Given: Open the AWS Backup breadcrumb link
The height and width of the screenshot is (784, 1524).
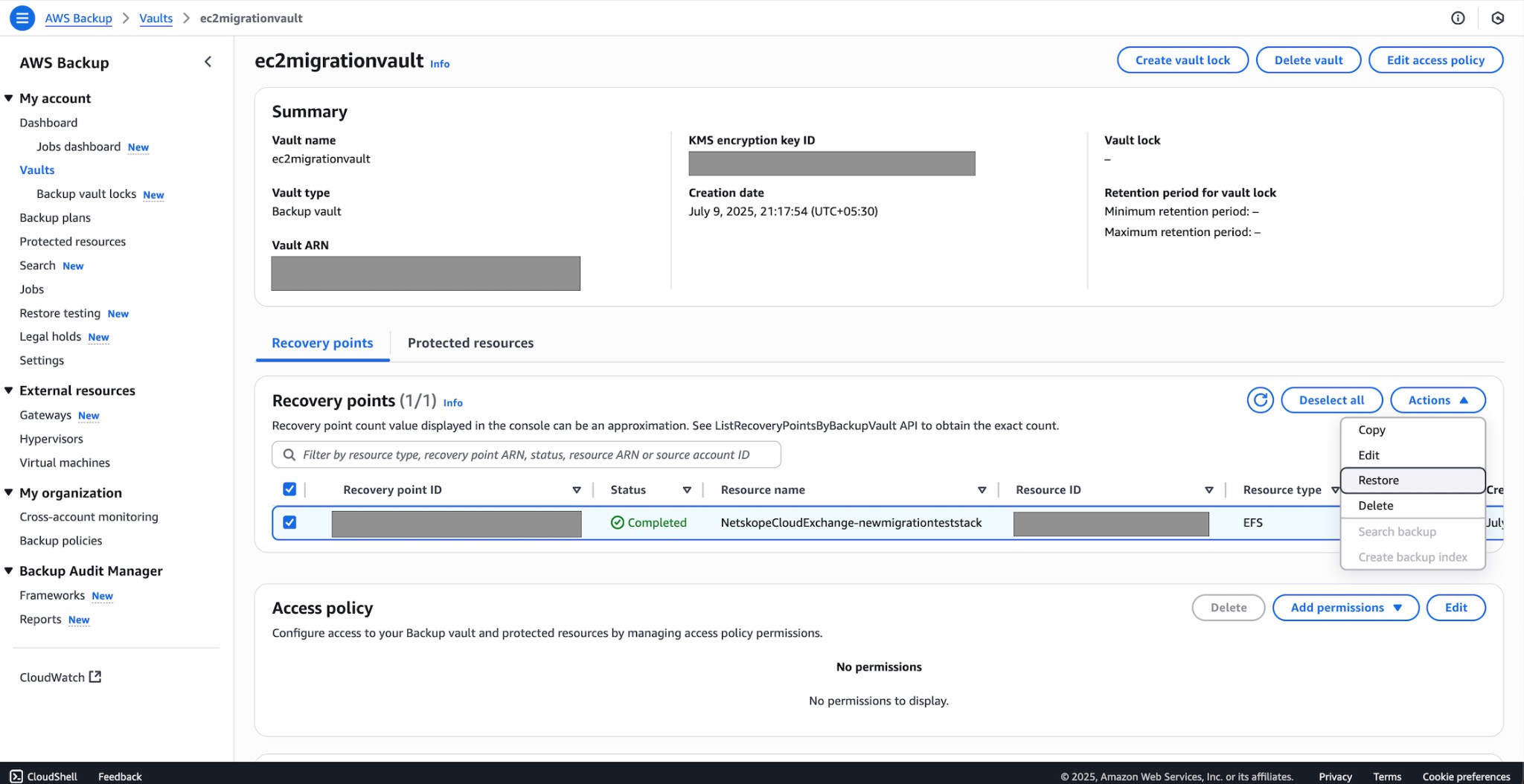Looking at the screenshot, I should click(x=78, y=18).
